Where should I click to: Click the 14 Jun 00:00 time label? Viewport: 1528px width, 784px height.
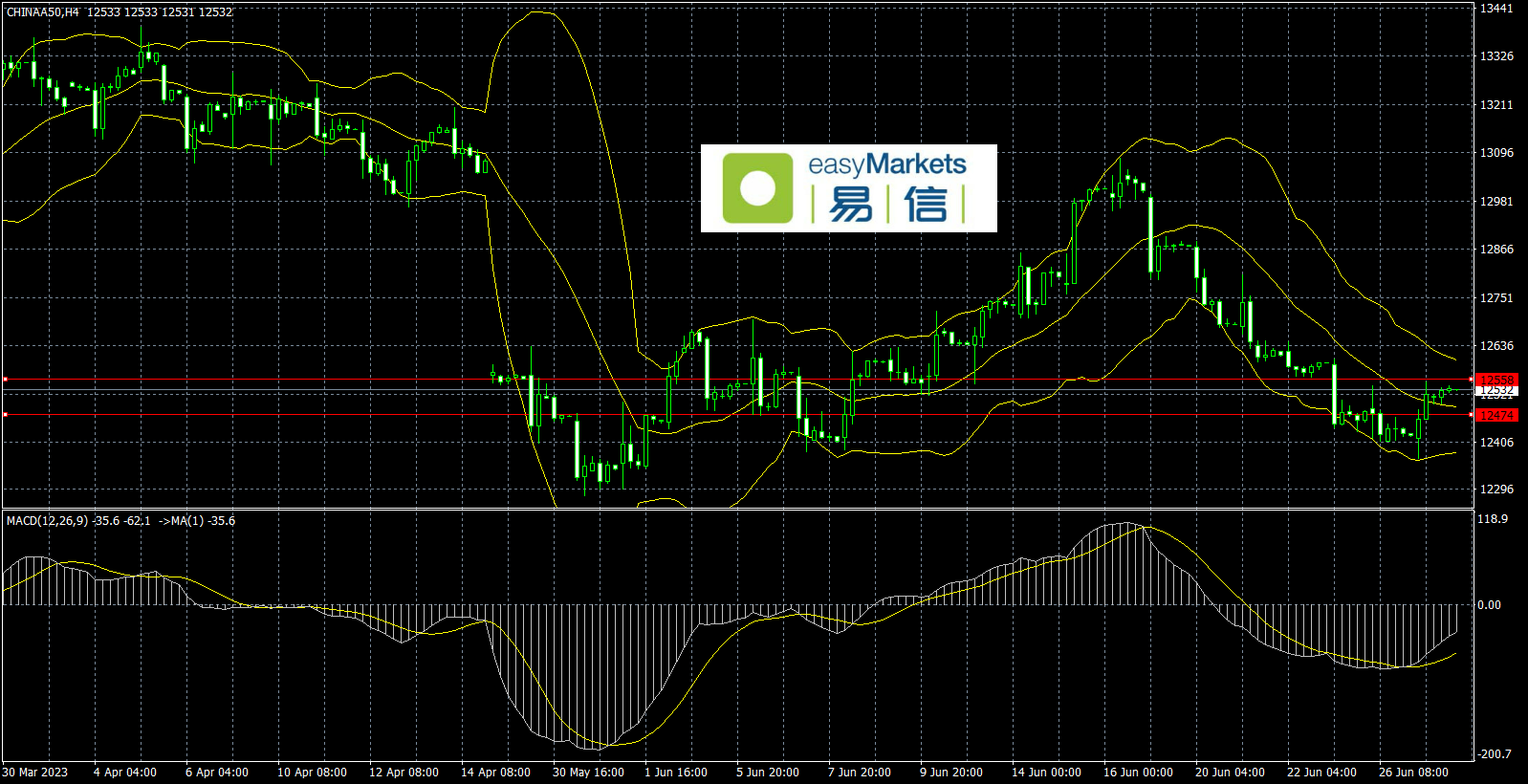point(1046,773)
